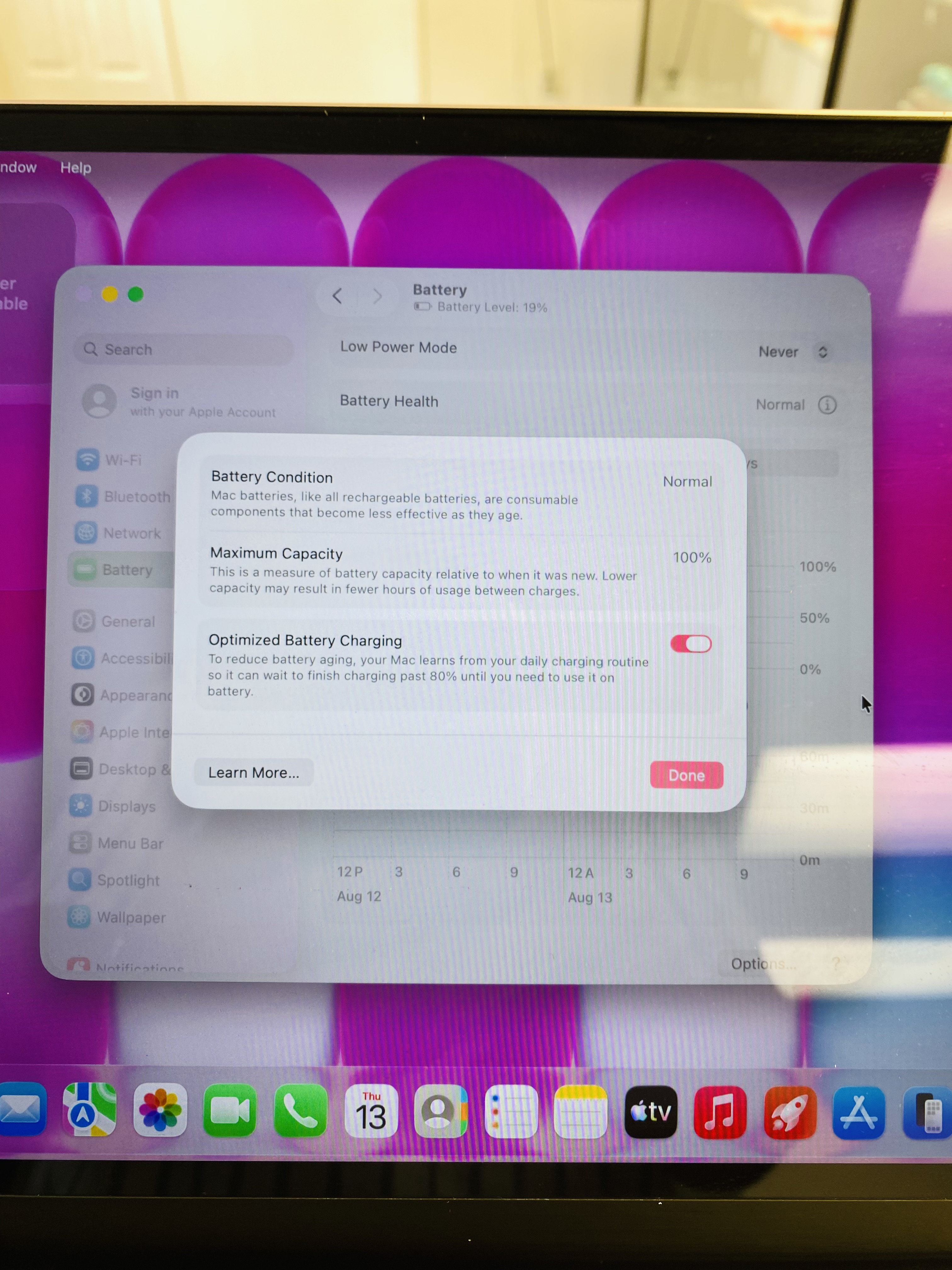Viewport: 952px width, 1270px height.
Task: Go forward with the right chevron
Action: pos(377,296)
